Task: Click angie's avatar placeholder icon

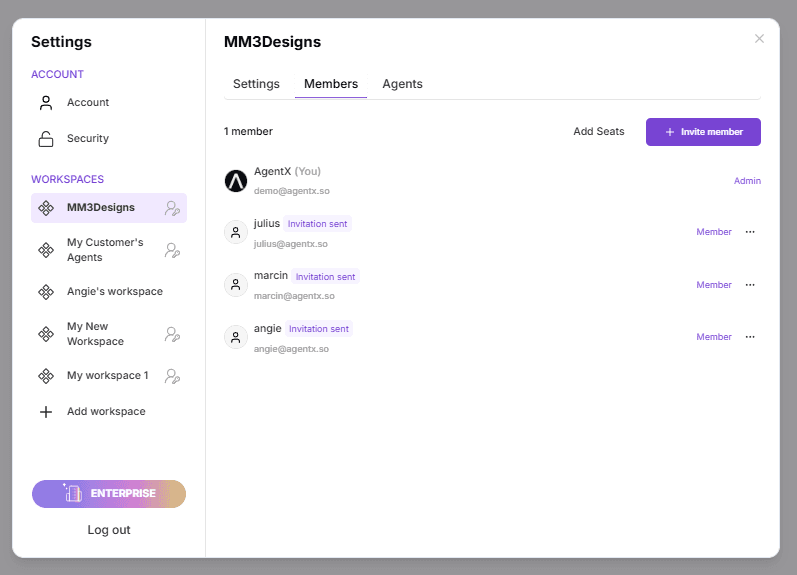Action: point(236,337)
